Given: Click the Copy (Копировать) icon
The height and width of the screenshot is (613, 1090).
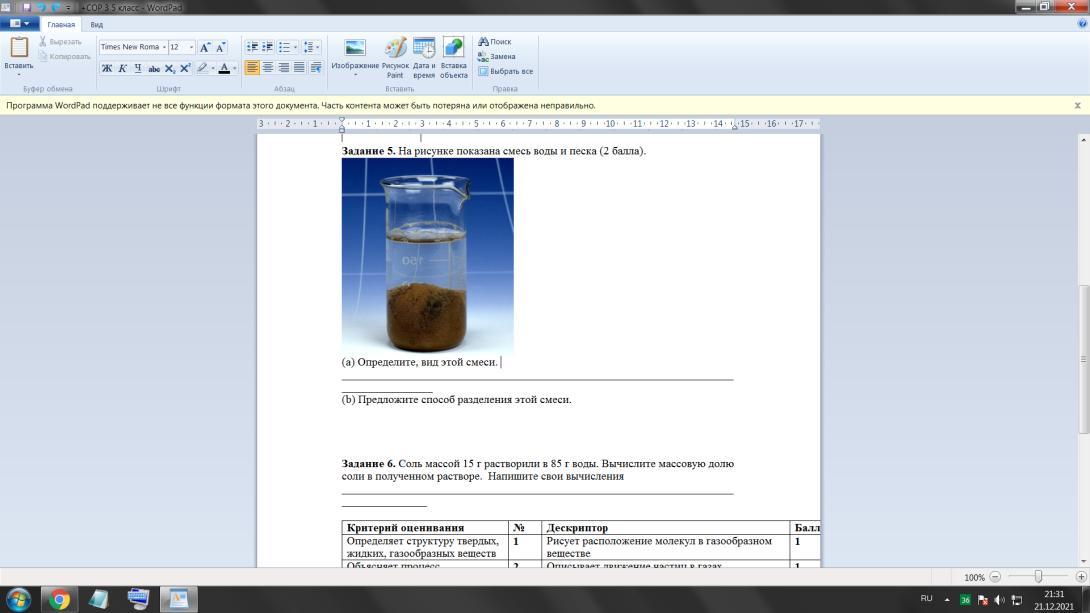Looking at the screenshot, I should 43,56.
